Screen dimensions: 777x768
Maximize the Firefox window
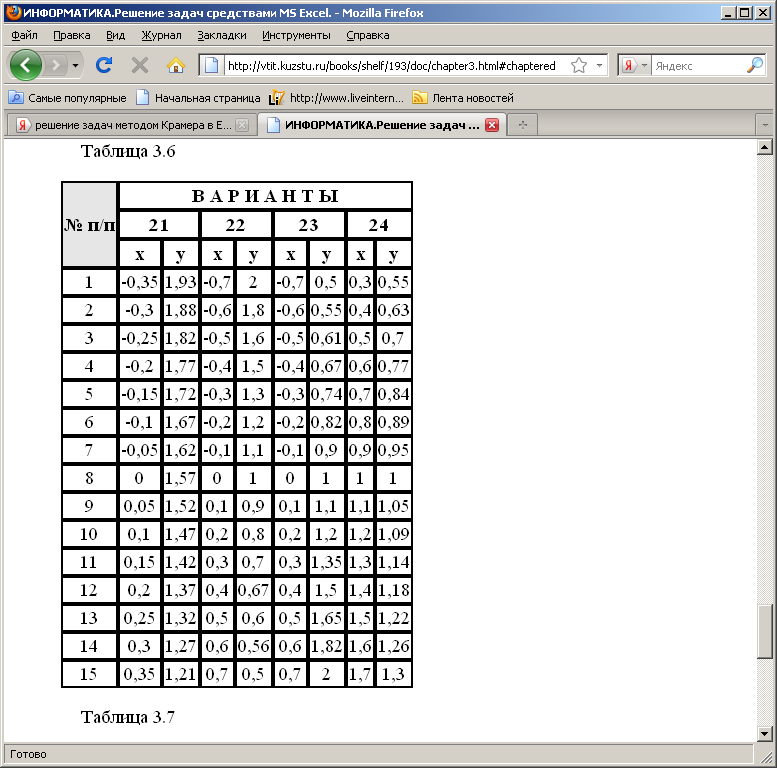[745, 12]
